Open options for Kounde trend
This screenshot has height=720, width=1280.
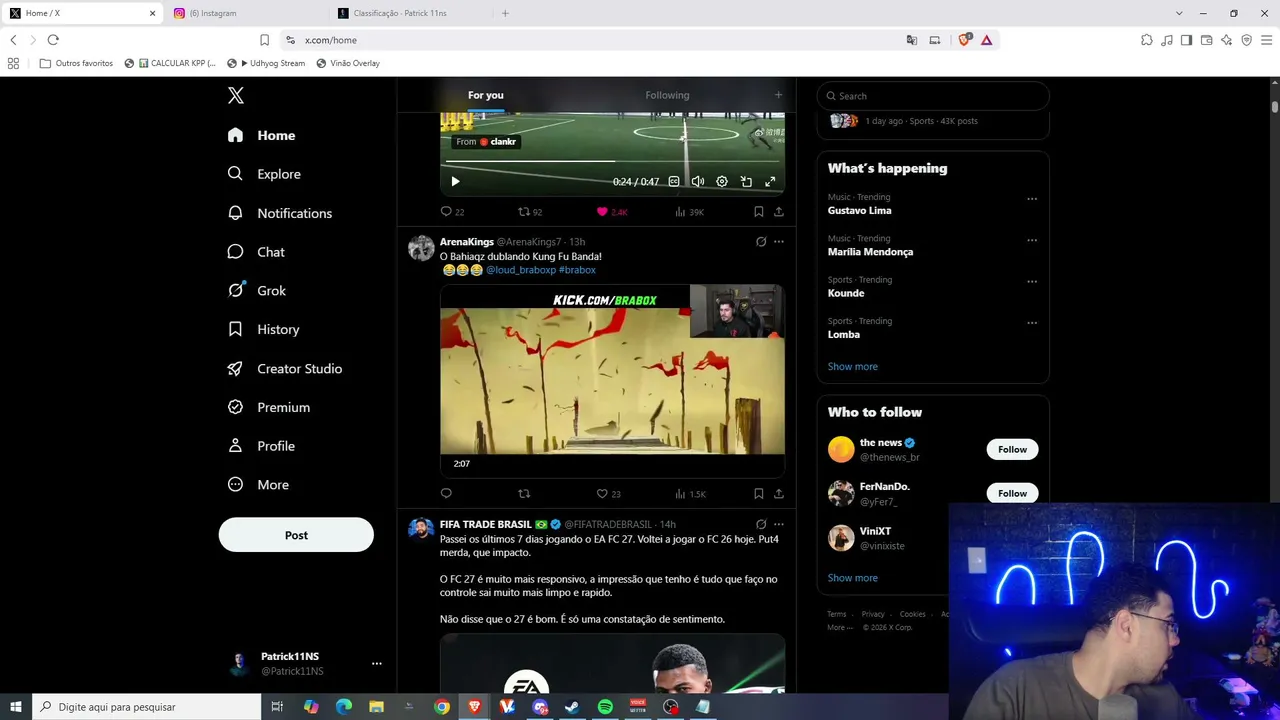[1032, 282]
